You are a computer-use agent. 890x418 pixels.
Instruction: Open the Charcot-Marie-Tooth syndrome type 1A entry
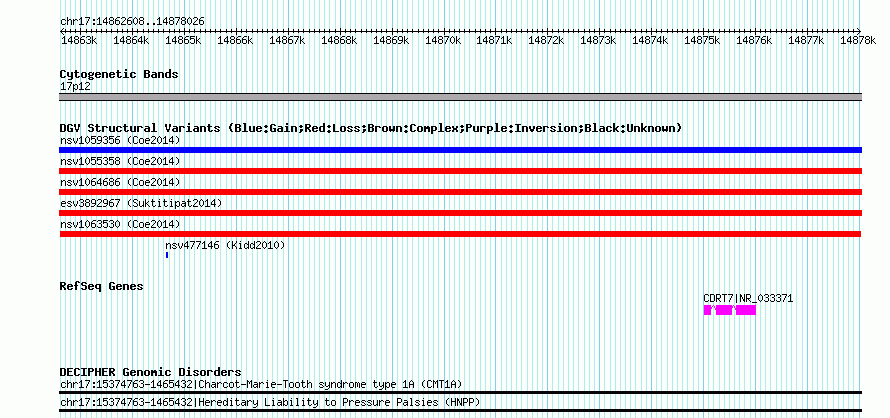pos(261,384)
